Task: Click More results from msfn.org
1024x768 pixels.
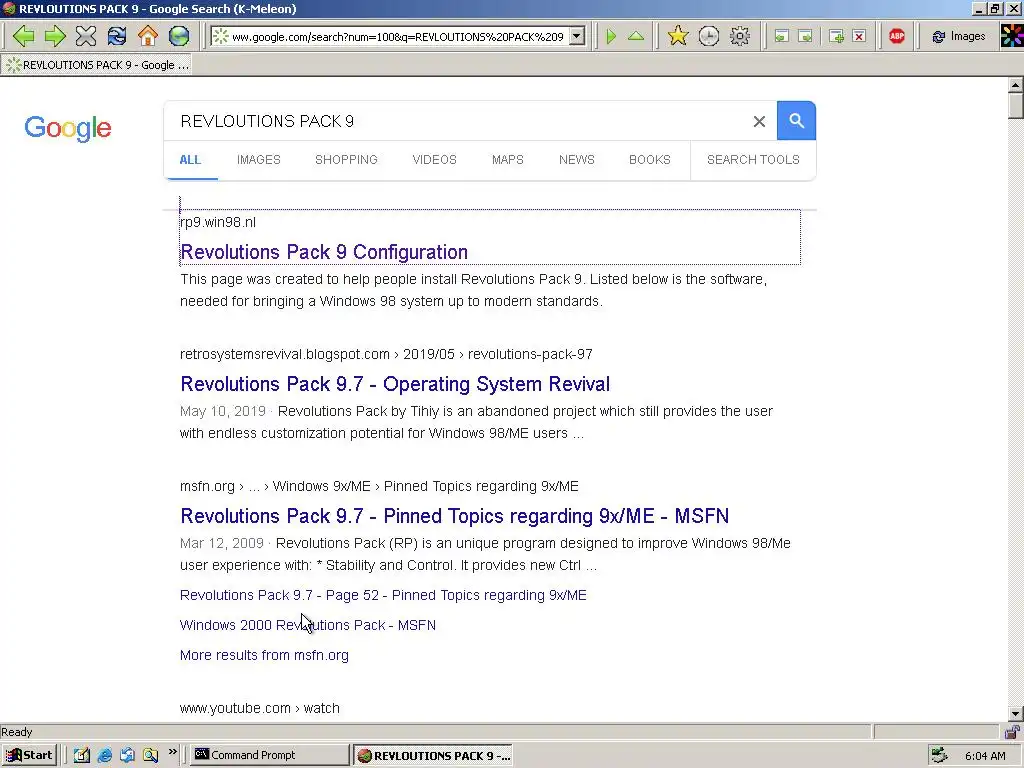Action: [264, 656]
